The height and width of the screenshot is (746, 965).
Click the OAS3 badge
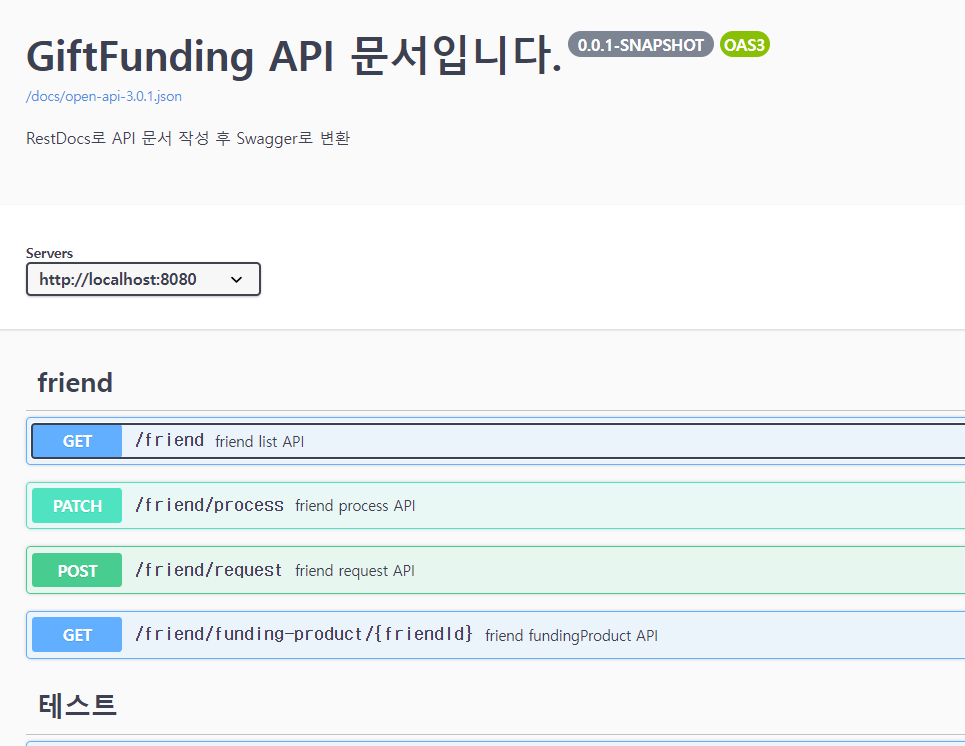click(745, 45)
